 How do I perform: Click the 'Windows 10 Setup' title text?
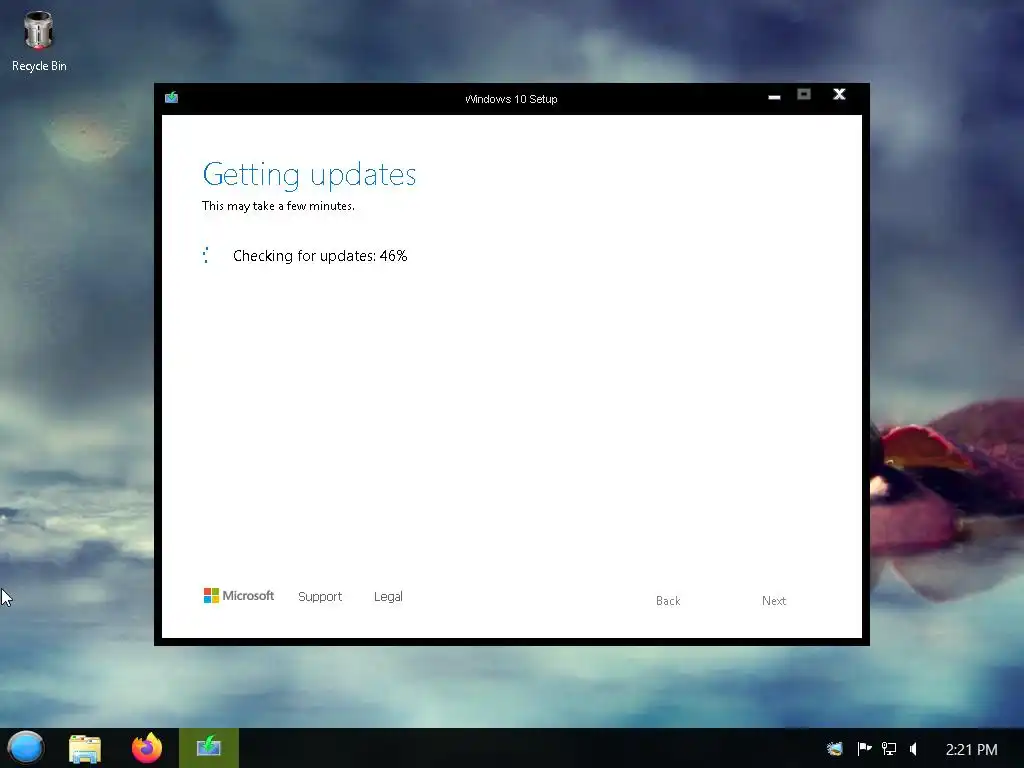511,99
